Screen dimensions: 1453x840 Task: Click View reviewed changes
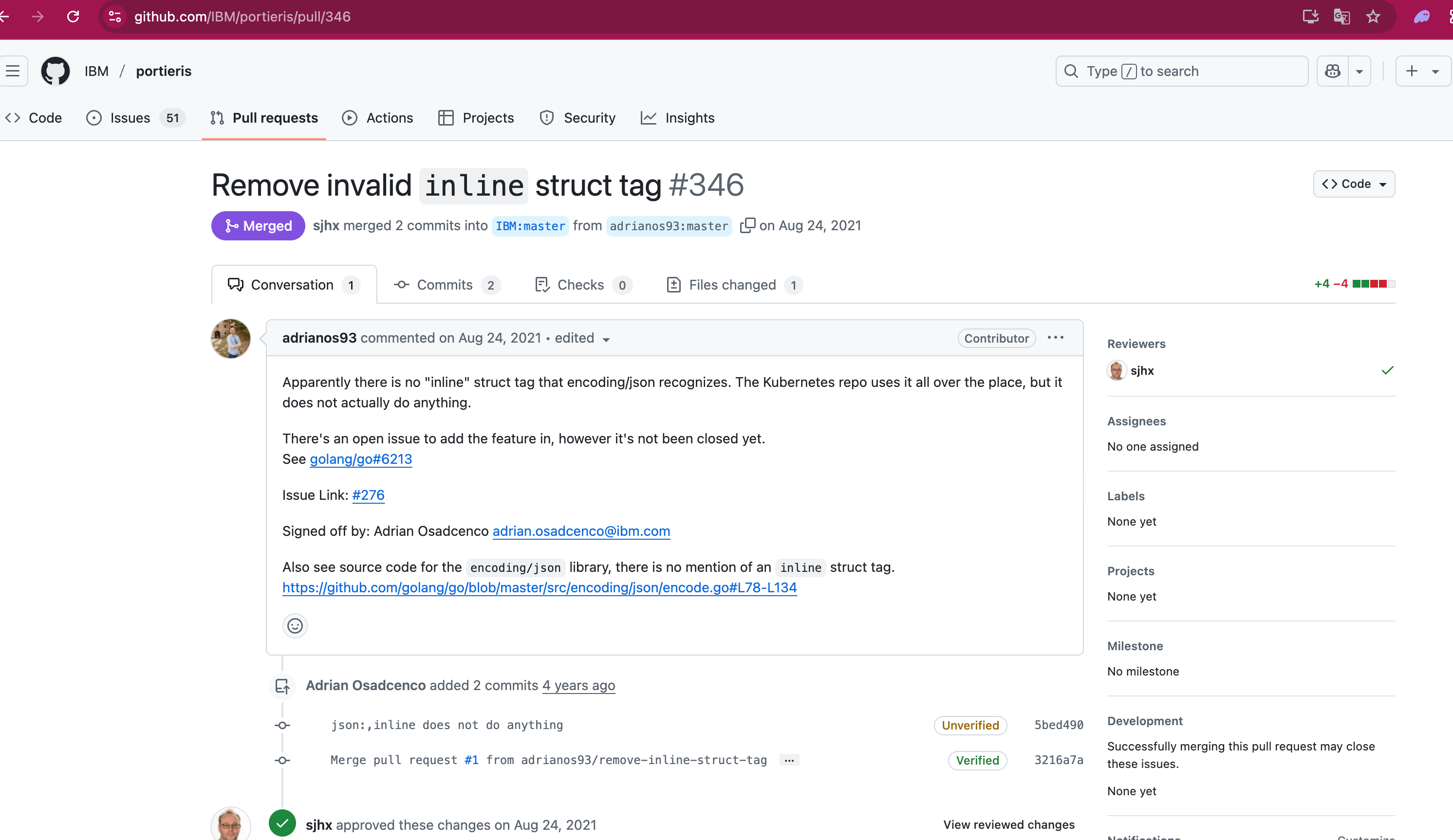[x=1009, y=824]
